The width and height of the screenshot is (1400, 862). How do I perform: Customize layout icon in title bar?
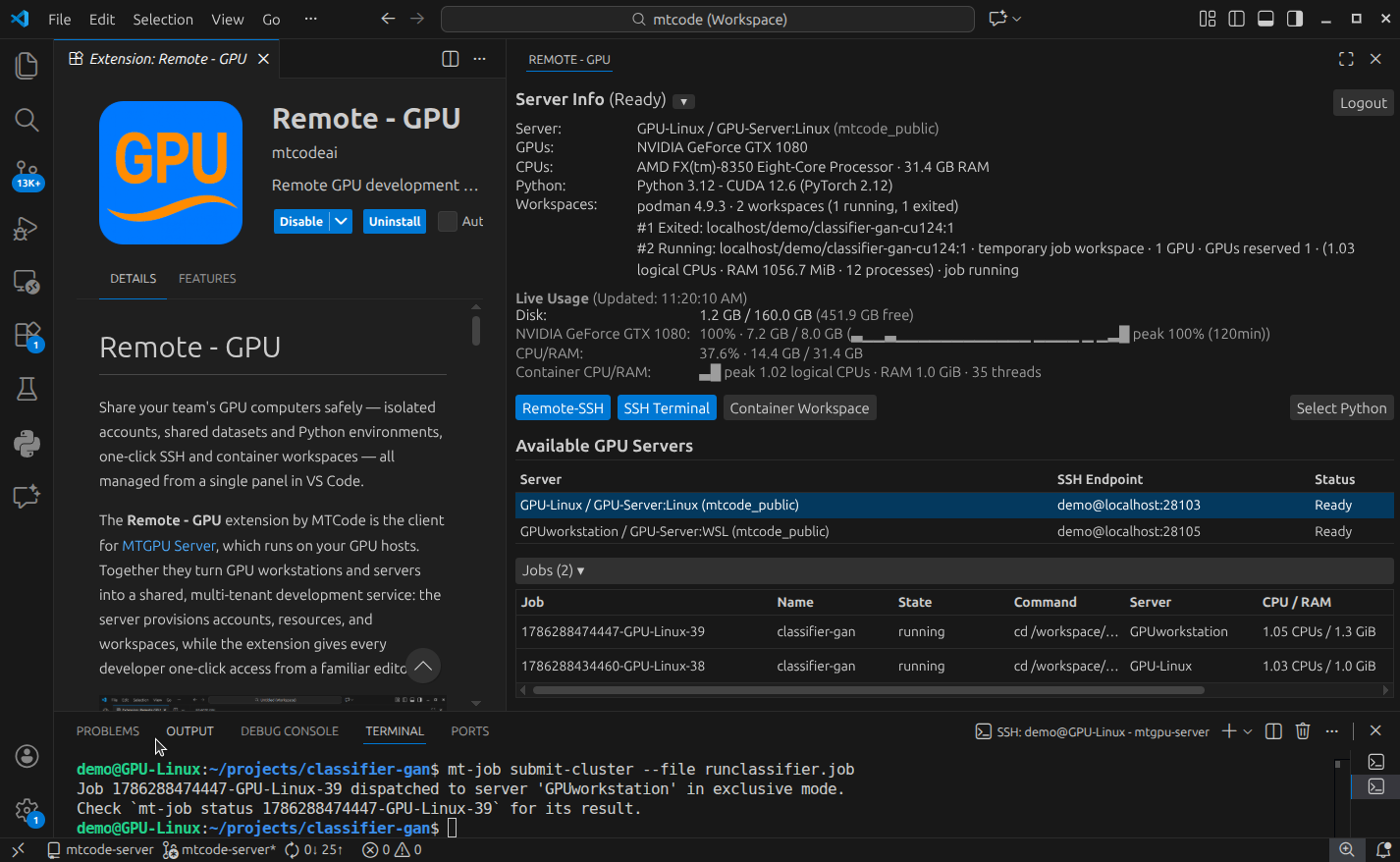pos(1208,19)
